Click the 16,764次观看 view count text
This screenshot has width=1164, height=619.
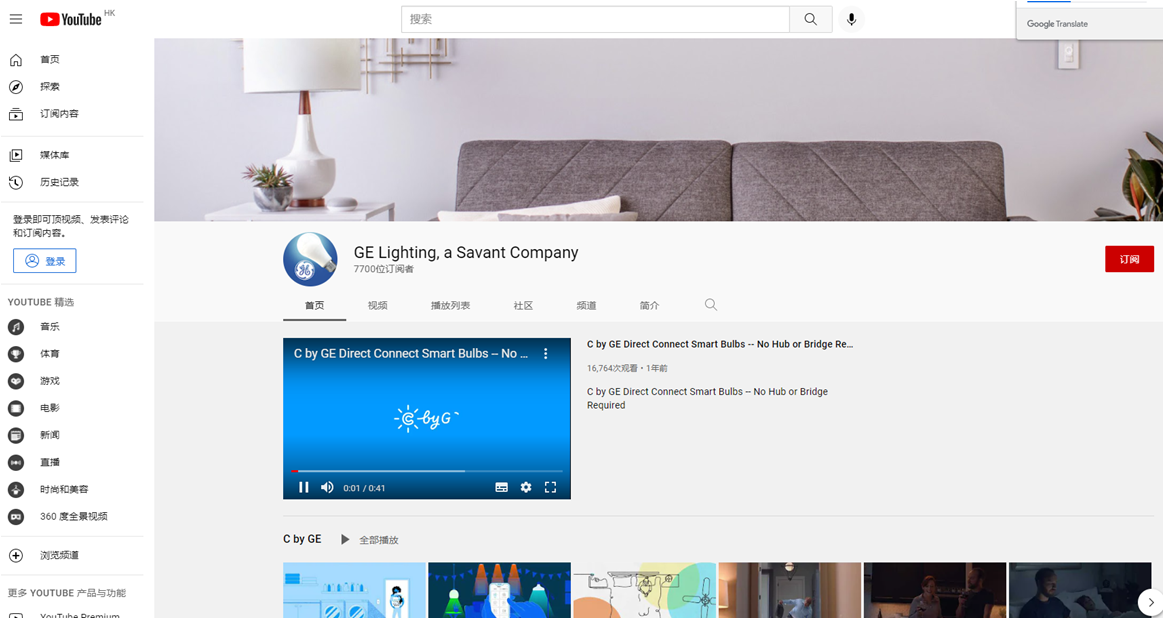click(x=612, y=368)
